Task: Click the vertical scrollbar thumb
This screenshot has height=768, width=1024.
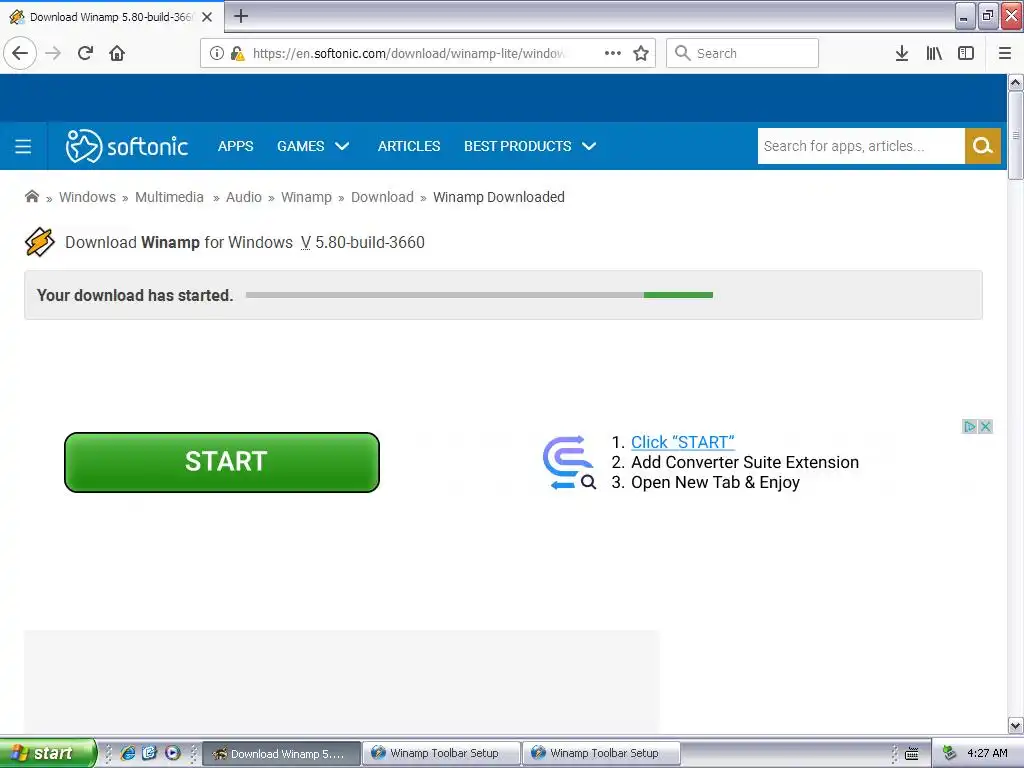Action: coord(1015,135)
